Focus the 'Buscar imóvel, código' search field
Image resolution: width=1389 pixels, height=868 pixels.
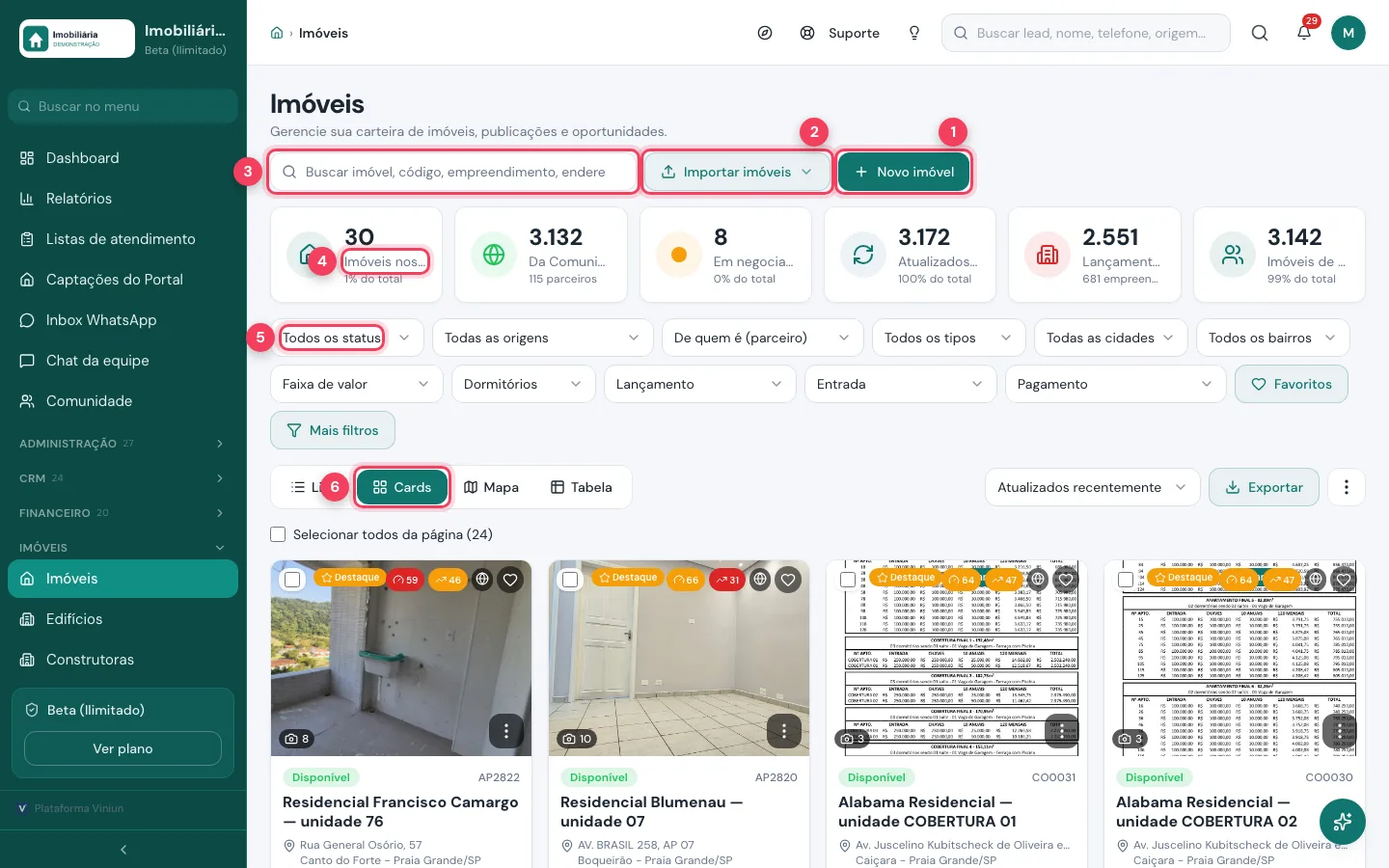[x=453, y=172]
